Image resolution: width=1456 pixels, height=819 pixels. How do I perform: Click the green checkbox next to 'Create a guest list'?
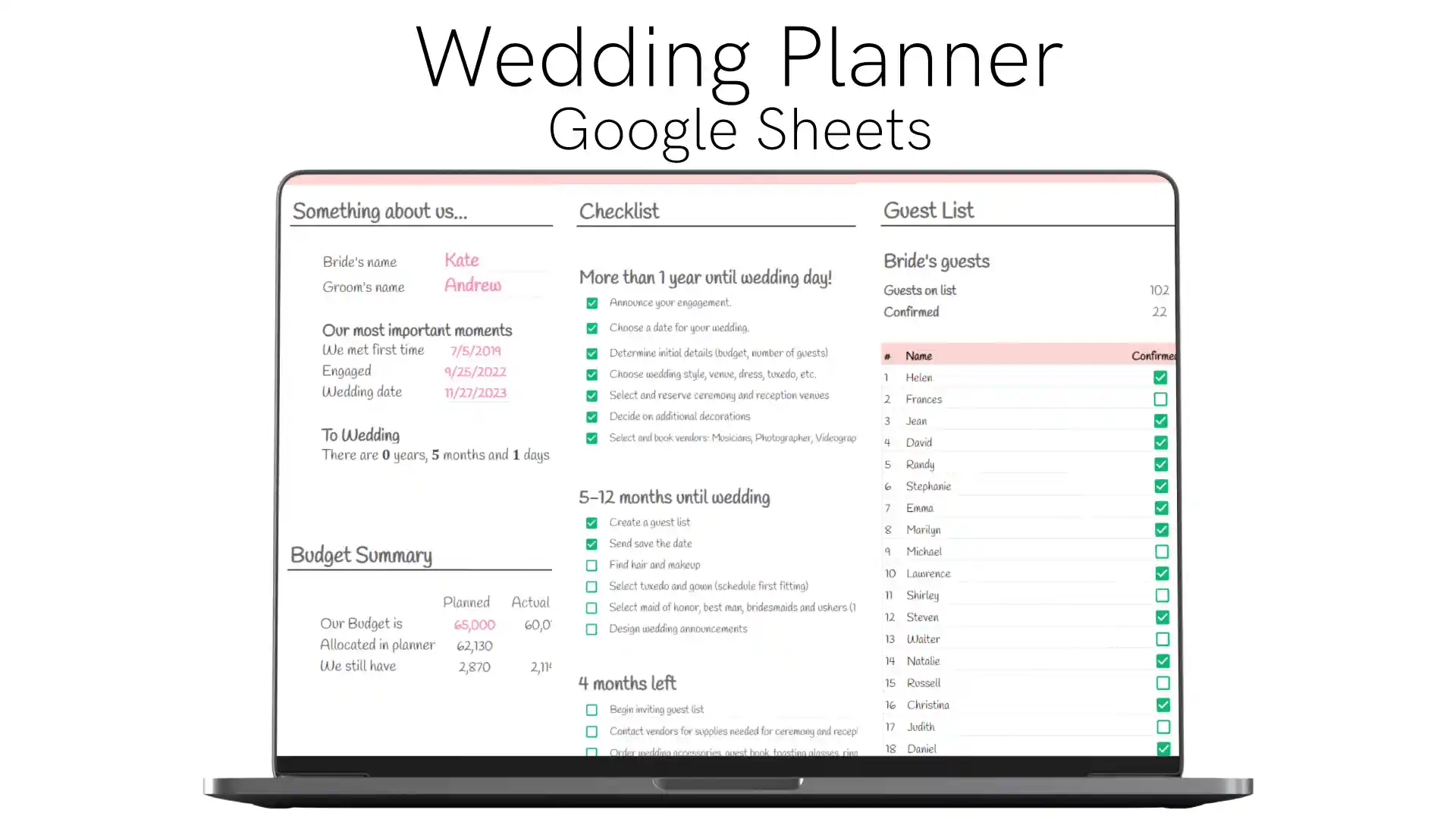(592, 521)
